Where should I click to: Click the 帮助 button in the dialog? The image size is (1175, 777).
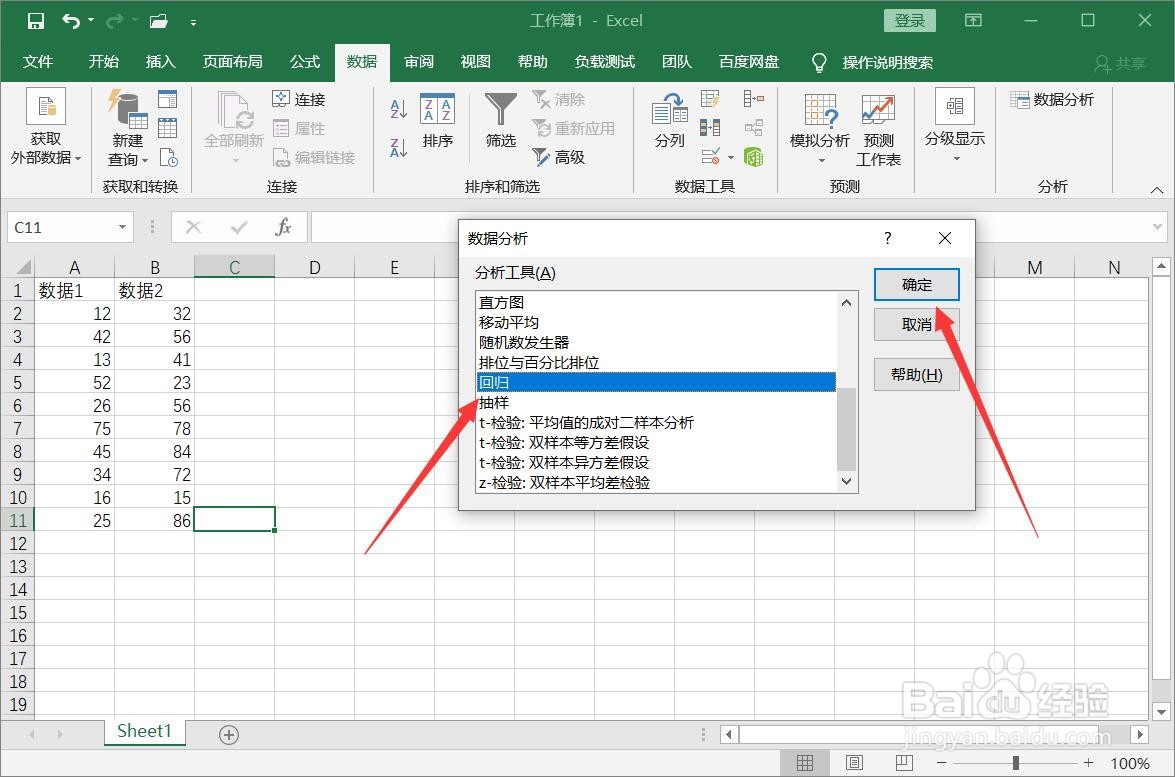[x=915, y=375]
